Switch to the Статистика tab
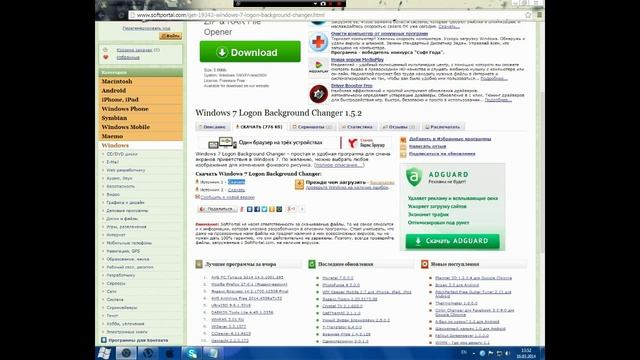The width and height of the screenshot is (640, 360). pos(358,127)
